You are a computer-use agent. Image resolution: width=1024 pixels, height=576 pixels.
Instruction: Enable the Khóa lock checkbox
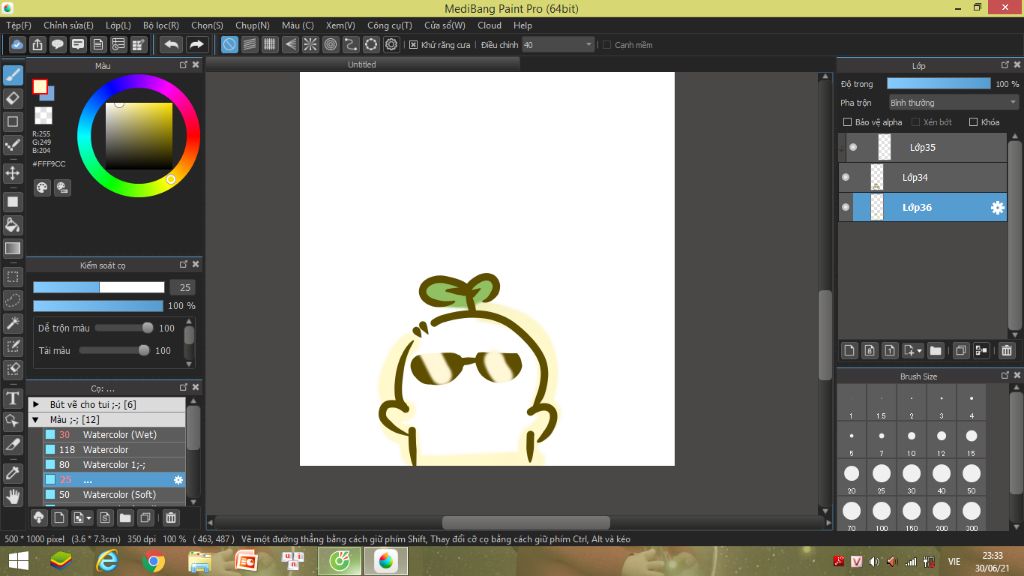973,122
